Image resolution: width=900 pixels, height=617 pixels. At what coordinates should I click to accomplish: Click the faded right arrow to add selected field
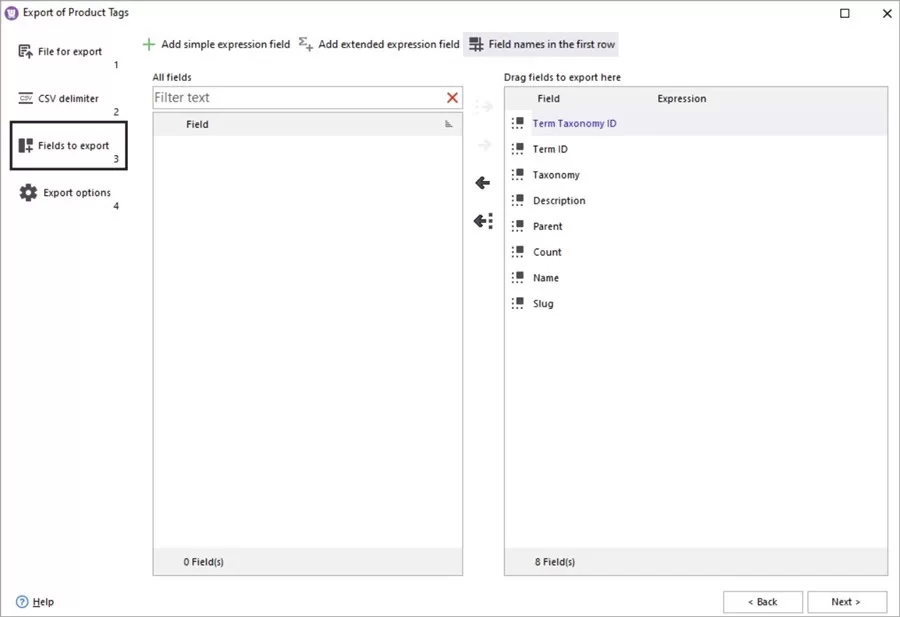coord(484,144)
